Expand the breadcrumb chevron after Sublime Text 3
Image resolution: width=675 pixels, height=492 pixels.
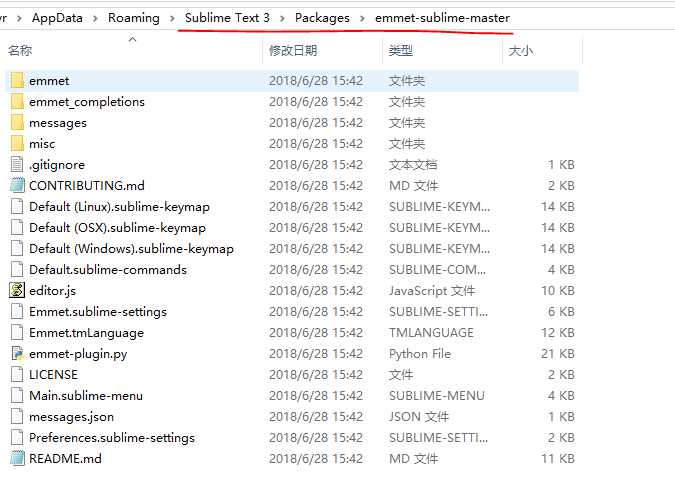pos(282,18)
